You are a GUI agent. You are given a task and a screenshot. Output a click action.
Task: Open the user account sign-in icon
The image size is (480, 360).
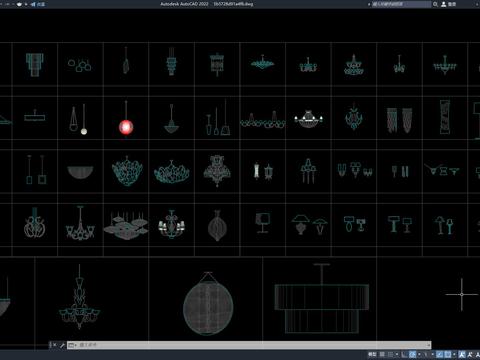444,4
